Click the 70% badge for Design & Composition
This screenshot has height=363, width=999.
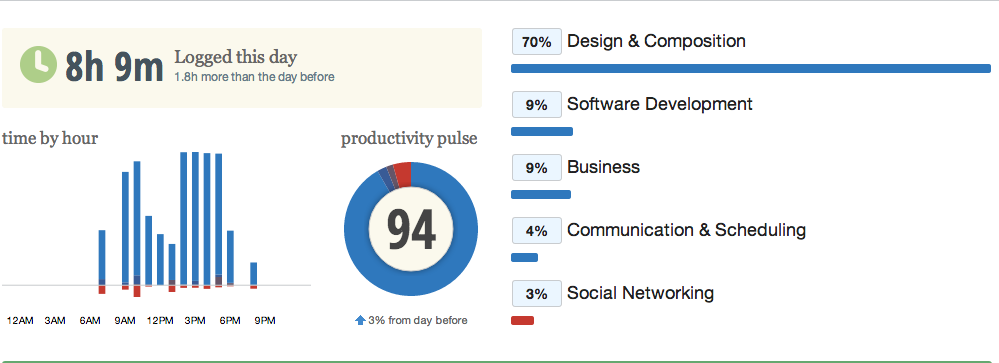coord(536,42)
